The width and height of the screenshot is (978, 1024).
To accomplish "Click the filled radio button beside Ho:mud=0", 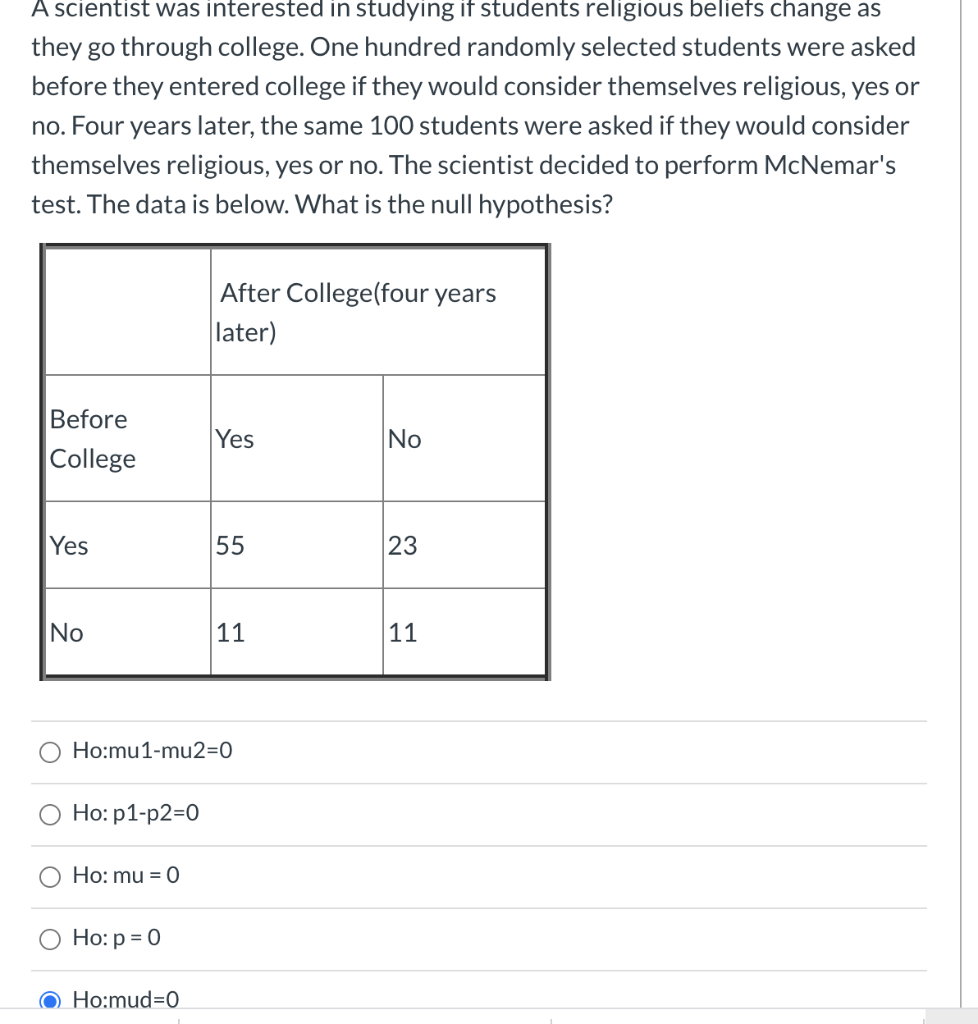I will (49, 999).
